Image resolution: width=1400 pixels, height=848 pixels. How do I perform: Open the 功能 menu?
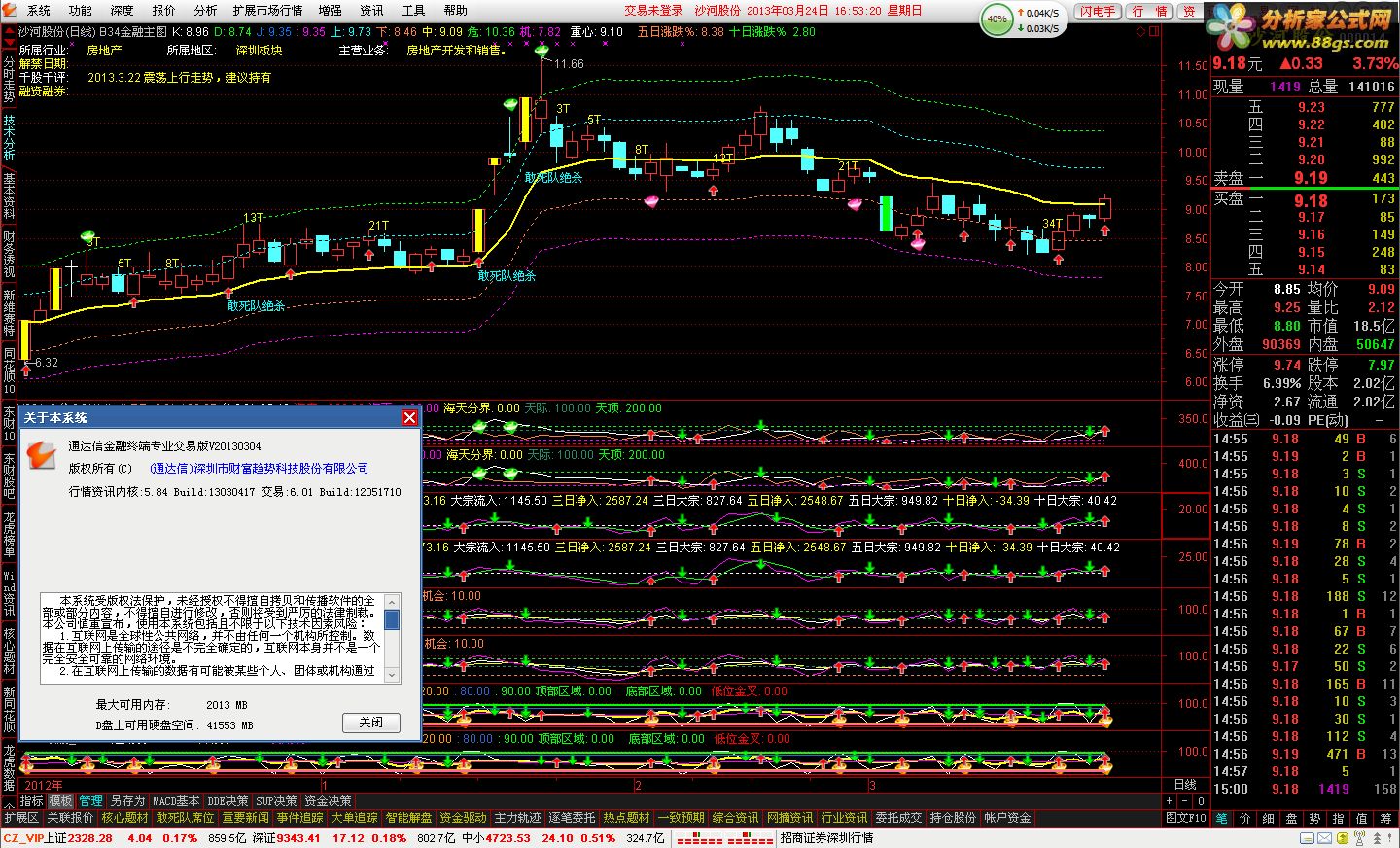[81, 10]
